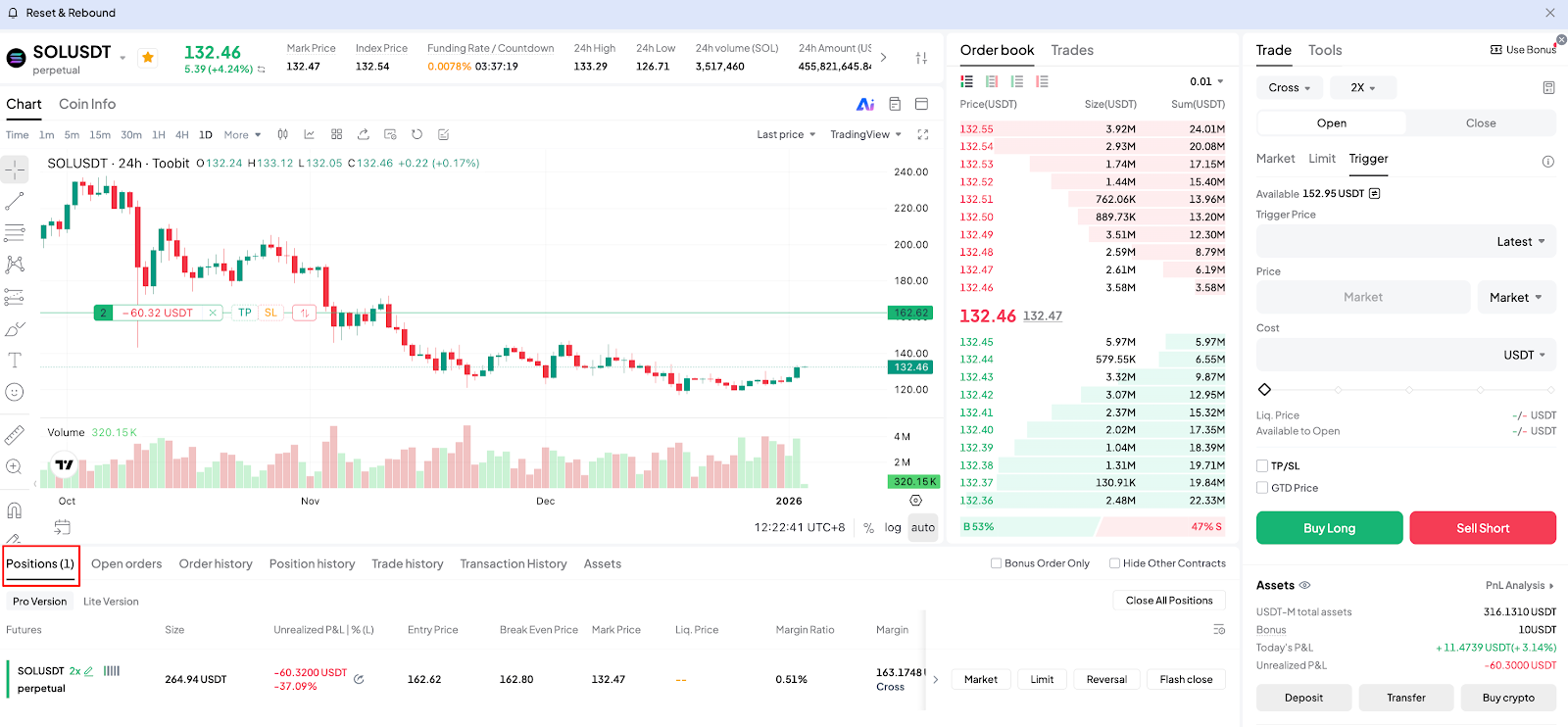
Task: Edit SOLUSDT position leverage pencil icon
Action: (89, 671)
